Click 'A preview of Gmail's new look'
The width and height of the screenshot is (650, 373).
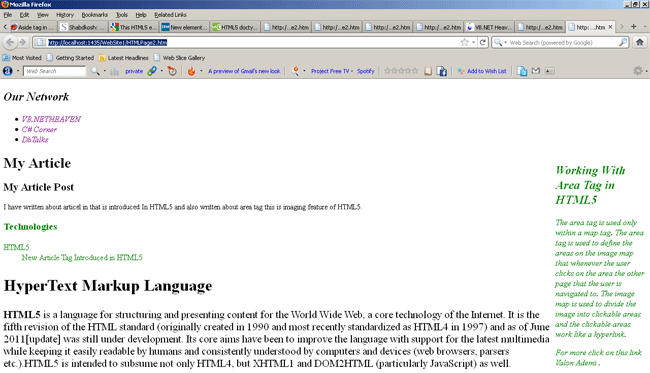point(244,71)
